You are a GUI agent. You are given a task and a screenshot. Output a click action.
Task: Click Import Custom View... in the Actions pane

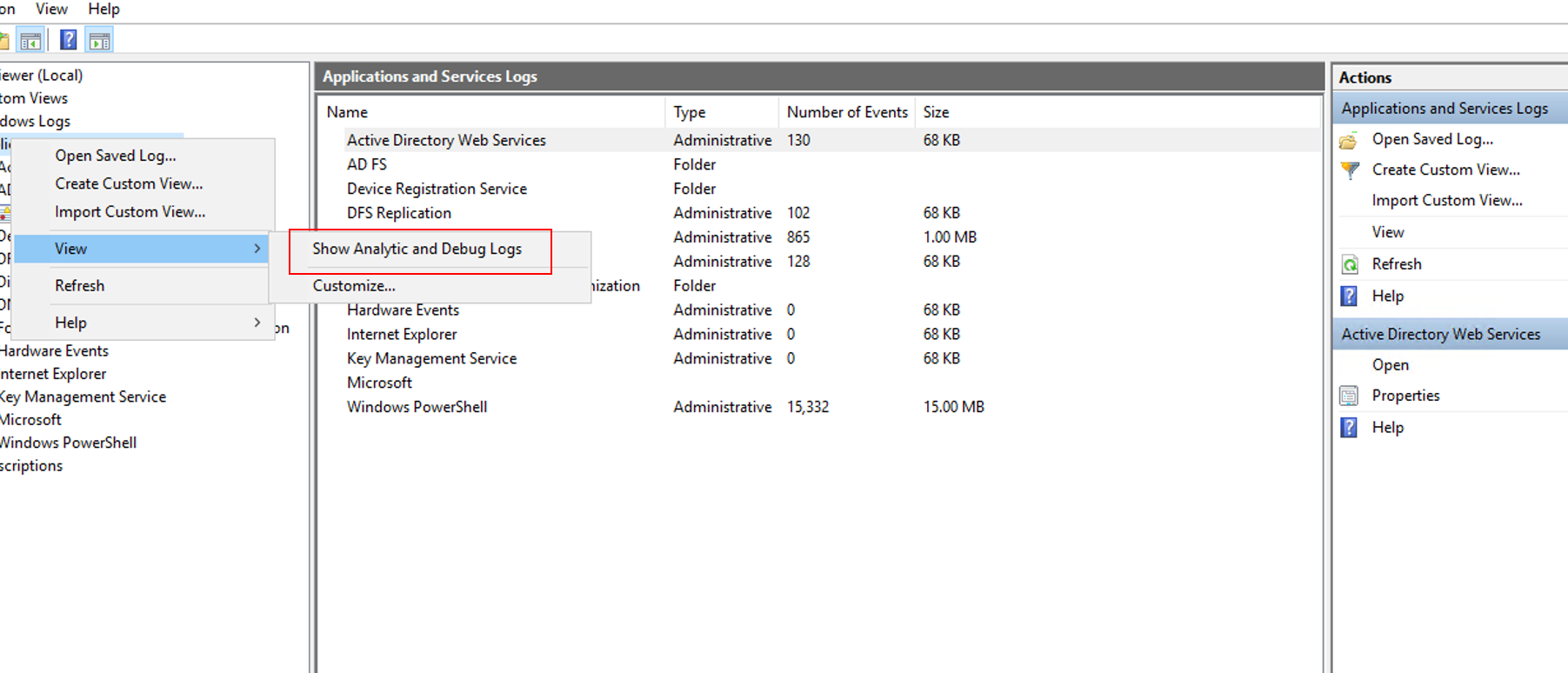pos(1446,201)
